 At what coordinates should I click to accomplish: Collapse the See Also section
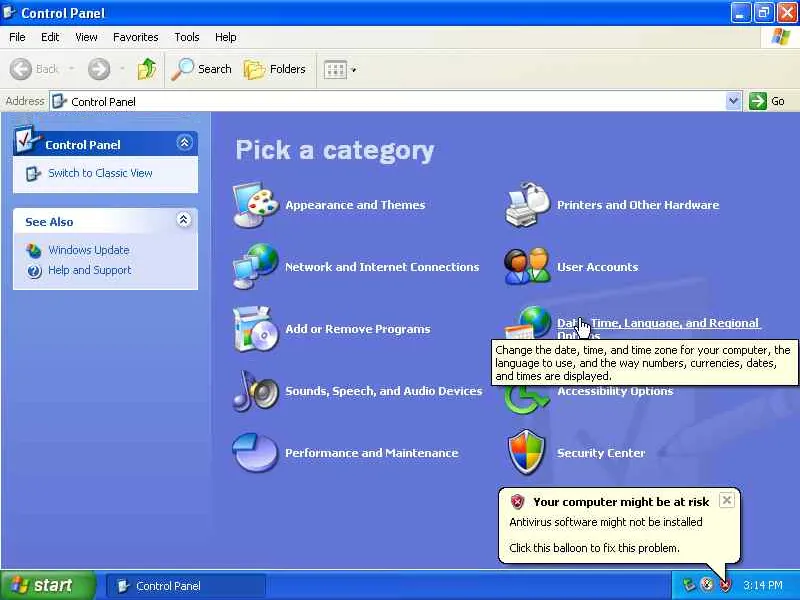click(184, 220)
